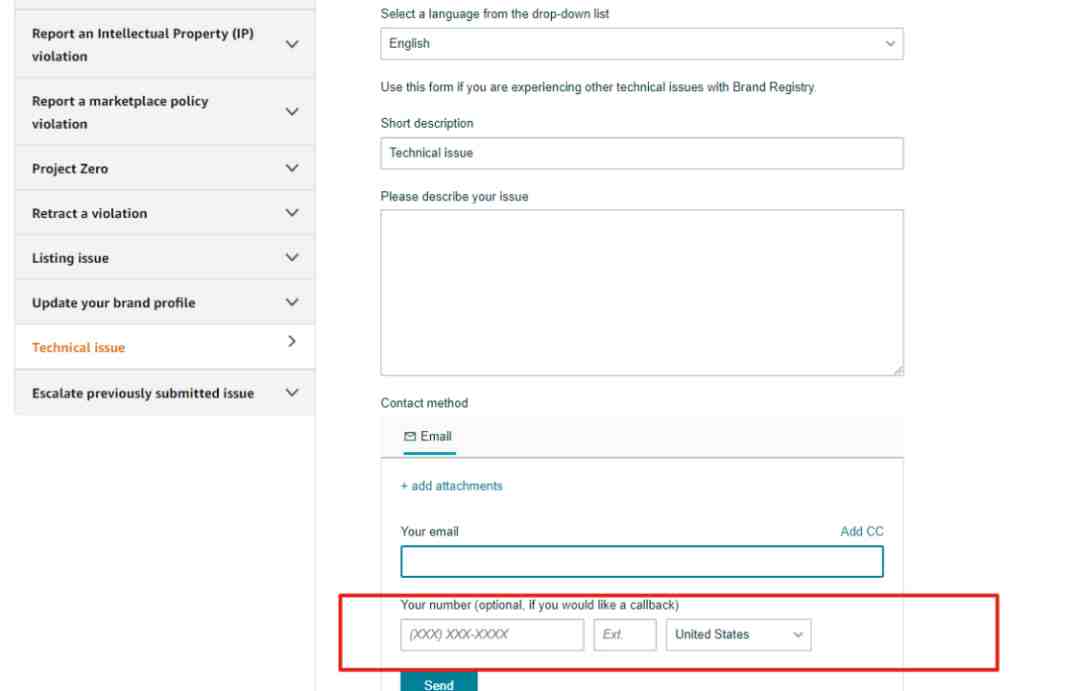Focus the Please describe your issue textarea
1080x691 pixels.
pyautogui.click(x=641, y=293)
